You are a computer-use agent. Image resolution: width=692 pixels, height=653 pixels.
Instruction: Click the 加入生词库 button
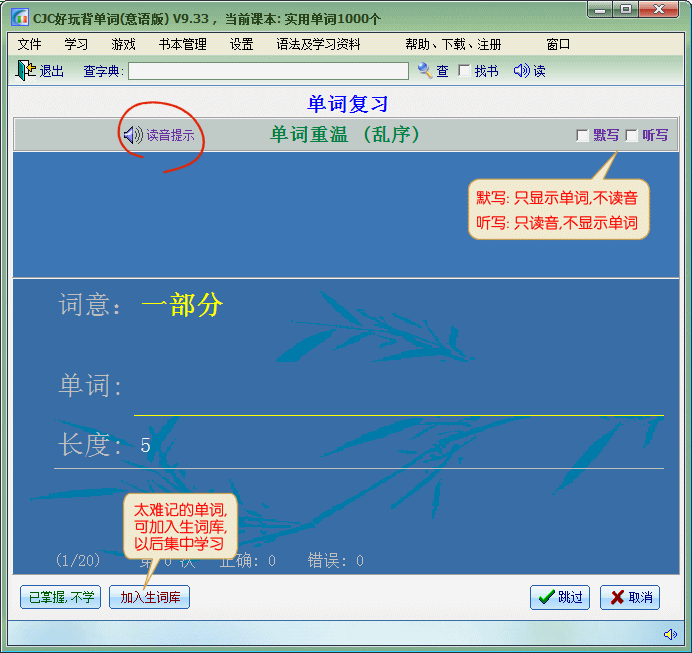[149, 597]
